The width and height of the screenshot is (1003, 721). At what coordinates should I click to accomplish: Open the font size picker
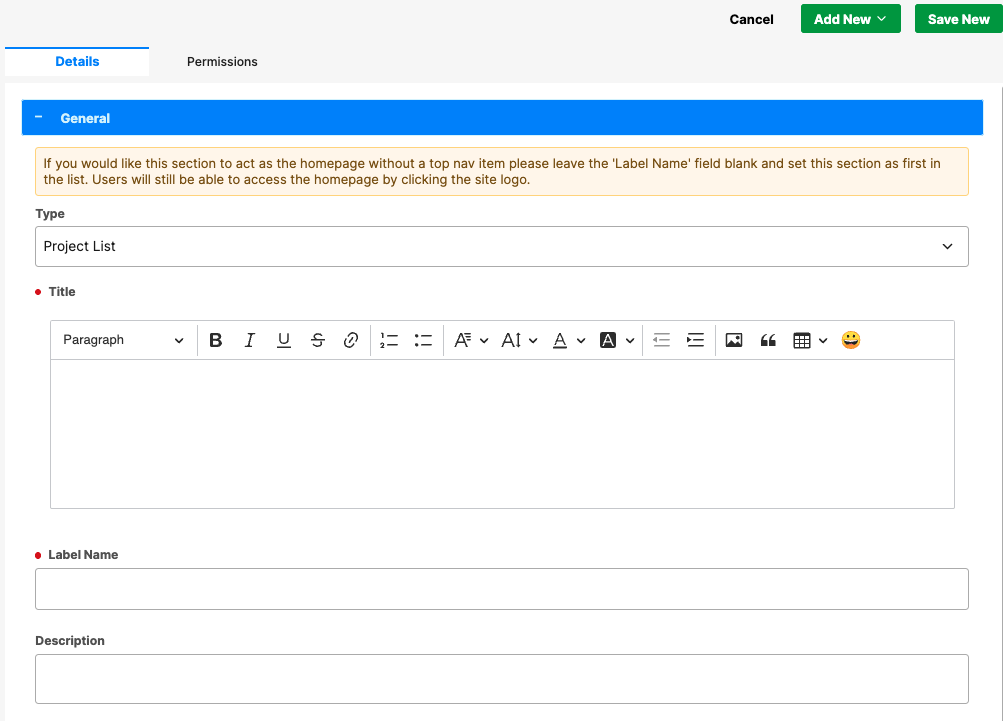511,340
